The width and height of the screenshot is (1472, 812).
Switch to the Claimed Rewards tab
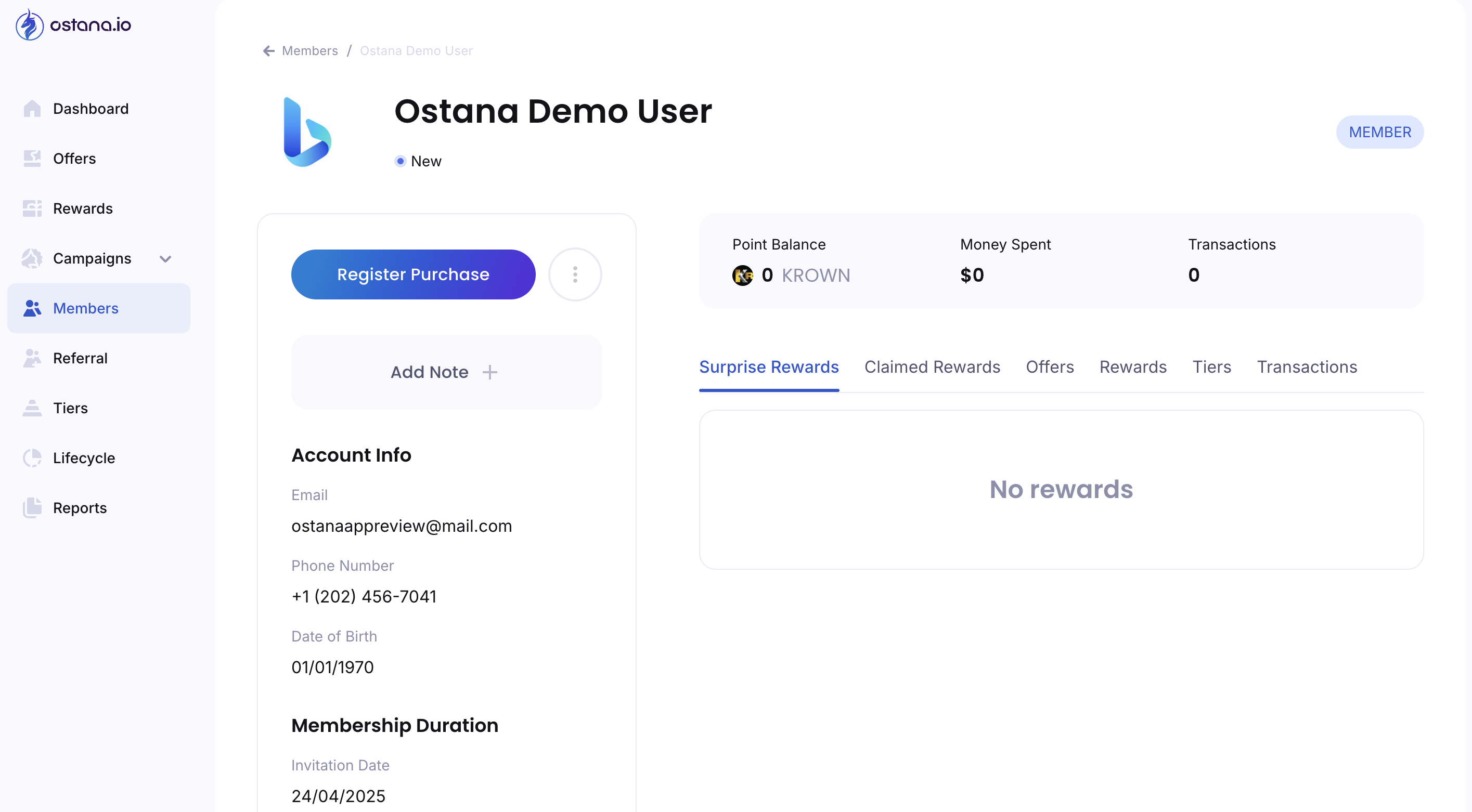coord(932,366)
